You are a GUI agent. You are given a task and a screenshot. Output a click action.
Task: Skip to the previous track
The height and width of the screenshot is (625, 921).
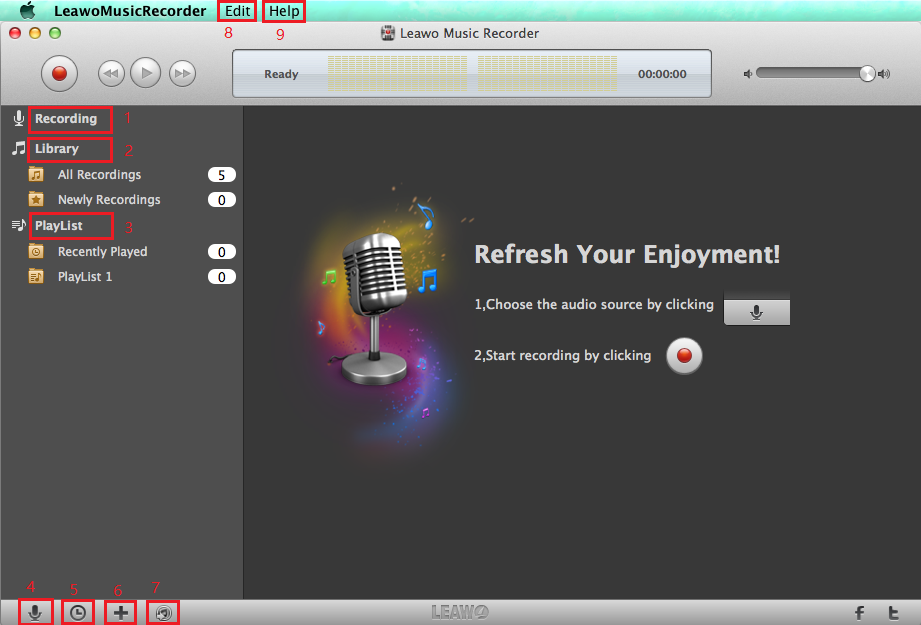(x=111, y=73)
